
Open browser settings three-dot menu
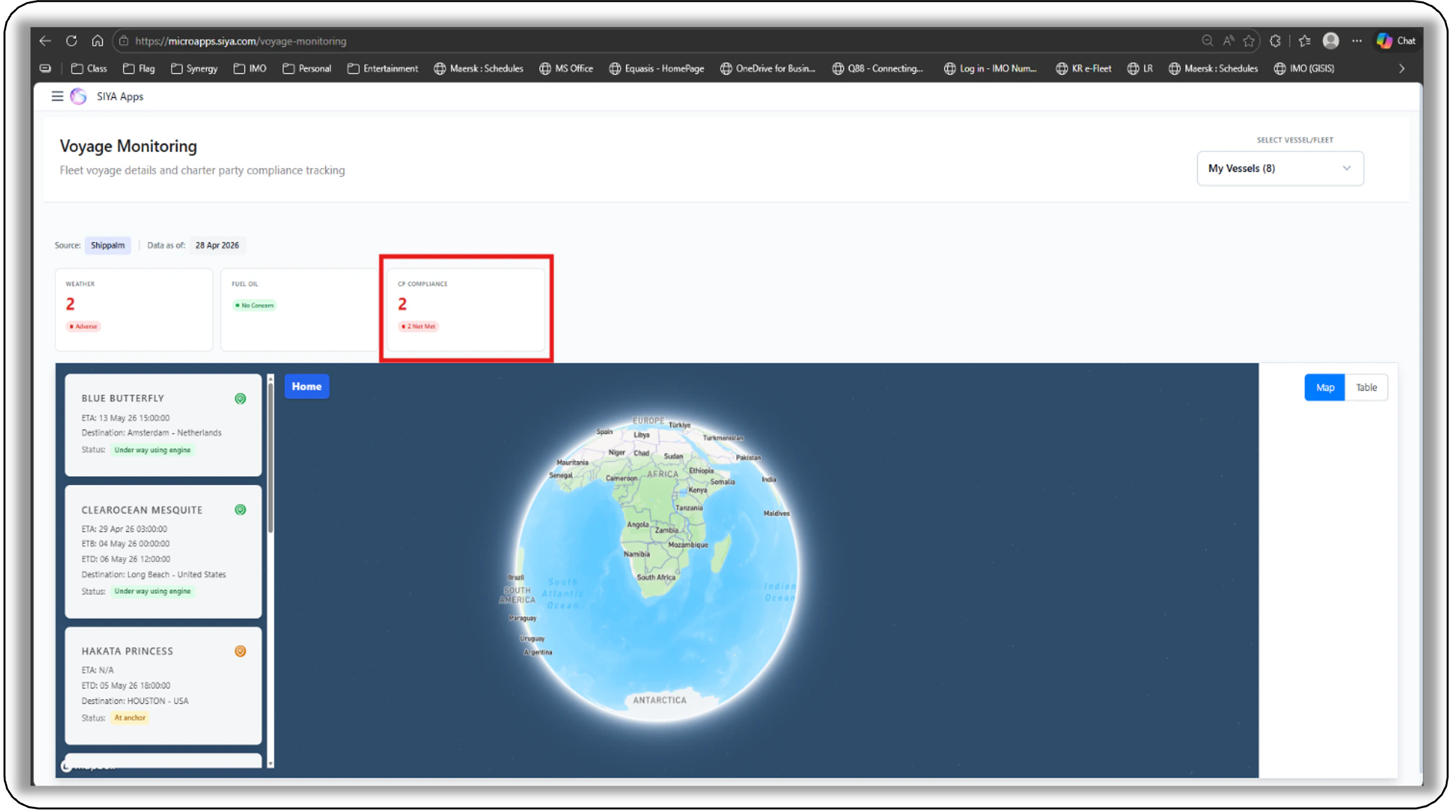pos(1356,41)
